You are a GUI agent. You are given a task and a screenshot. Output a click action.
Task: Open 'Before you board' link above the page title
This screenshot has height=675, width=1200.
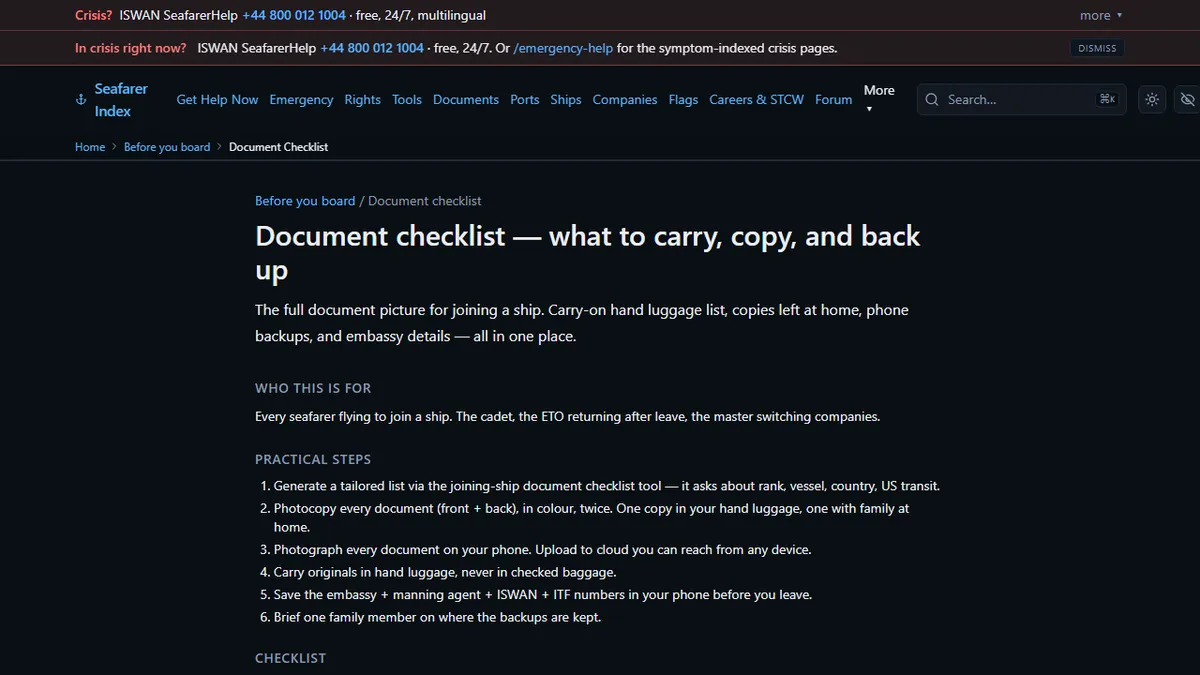(x=305, y=201)
